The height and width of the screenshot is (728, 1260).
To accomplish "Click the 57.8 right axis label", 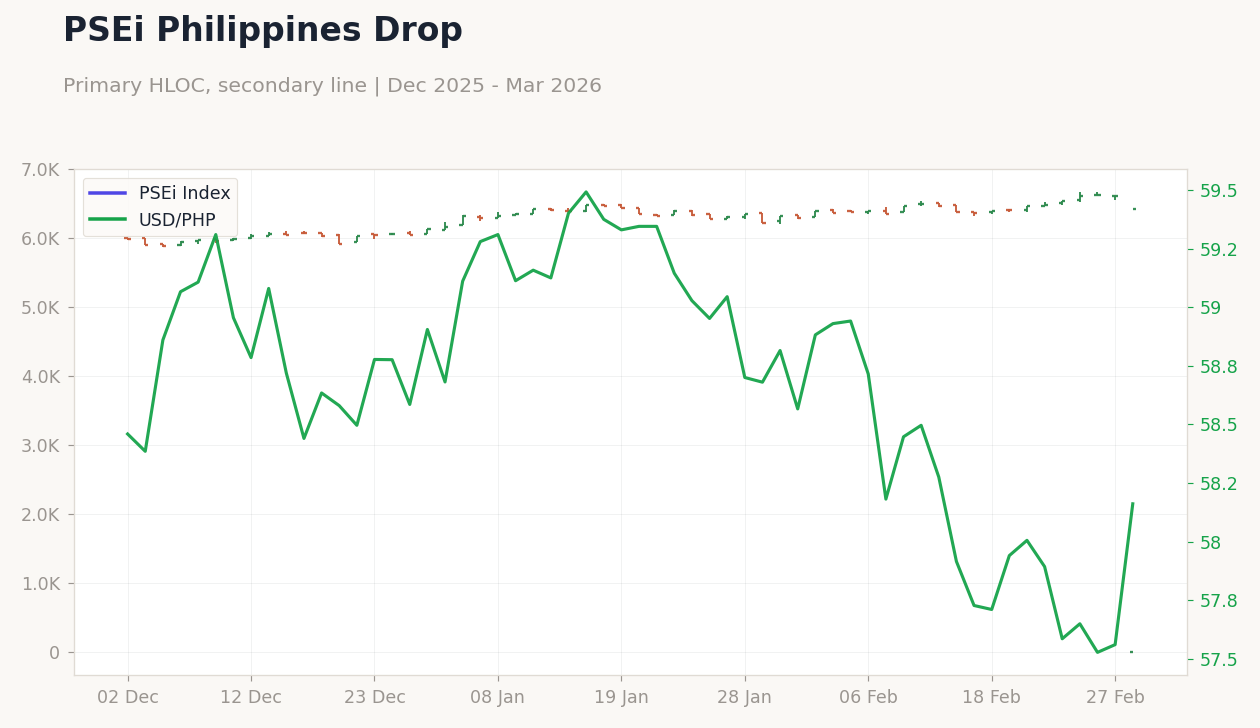I will pyautogui.click(x=1218, y=601).
